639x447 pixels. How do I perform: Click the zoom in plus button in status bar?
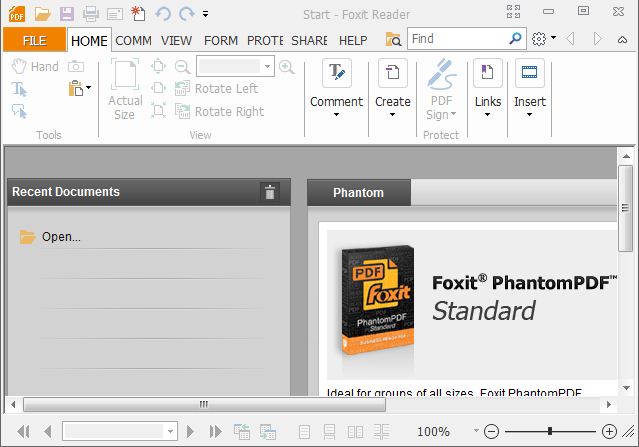pyautogui.click(x=609, y=431)
